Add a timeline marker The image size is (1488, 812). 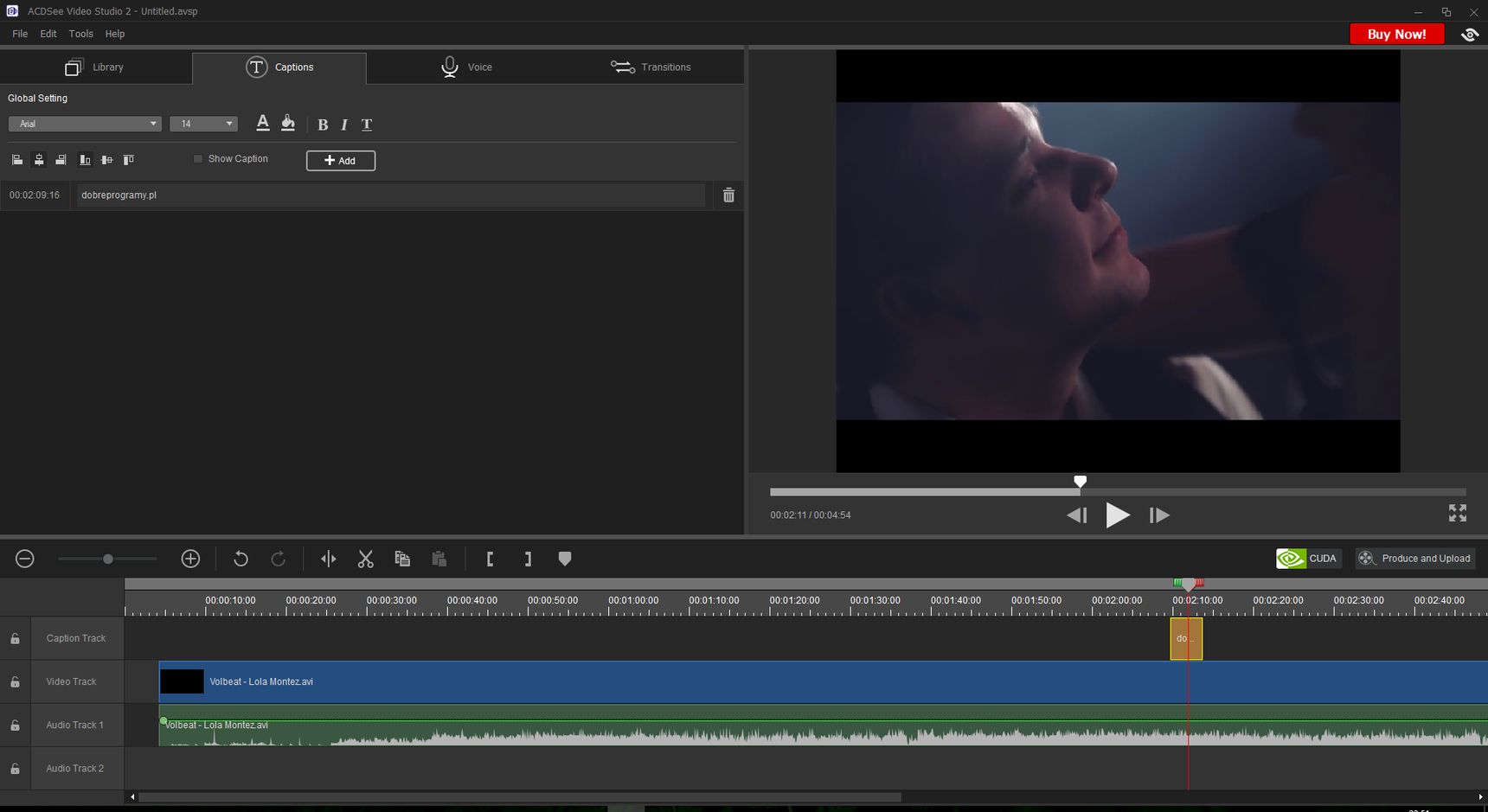pyautogui.click(x=565, y=559)
